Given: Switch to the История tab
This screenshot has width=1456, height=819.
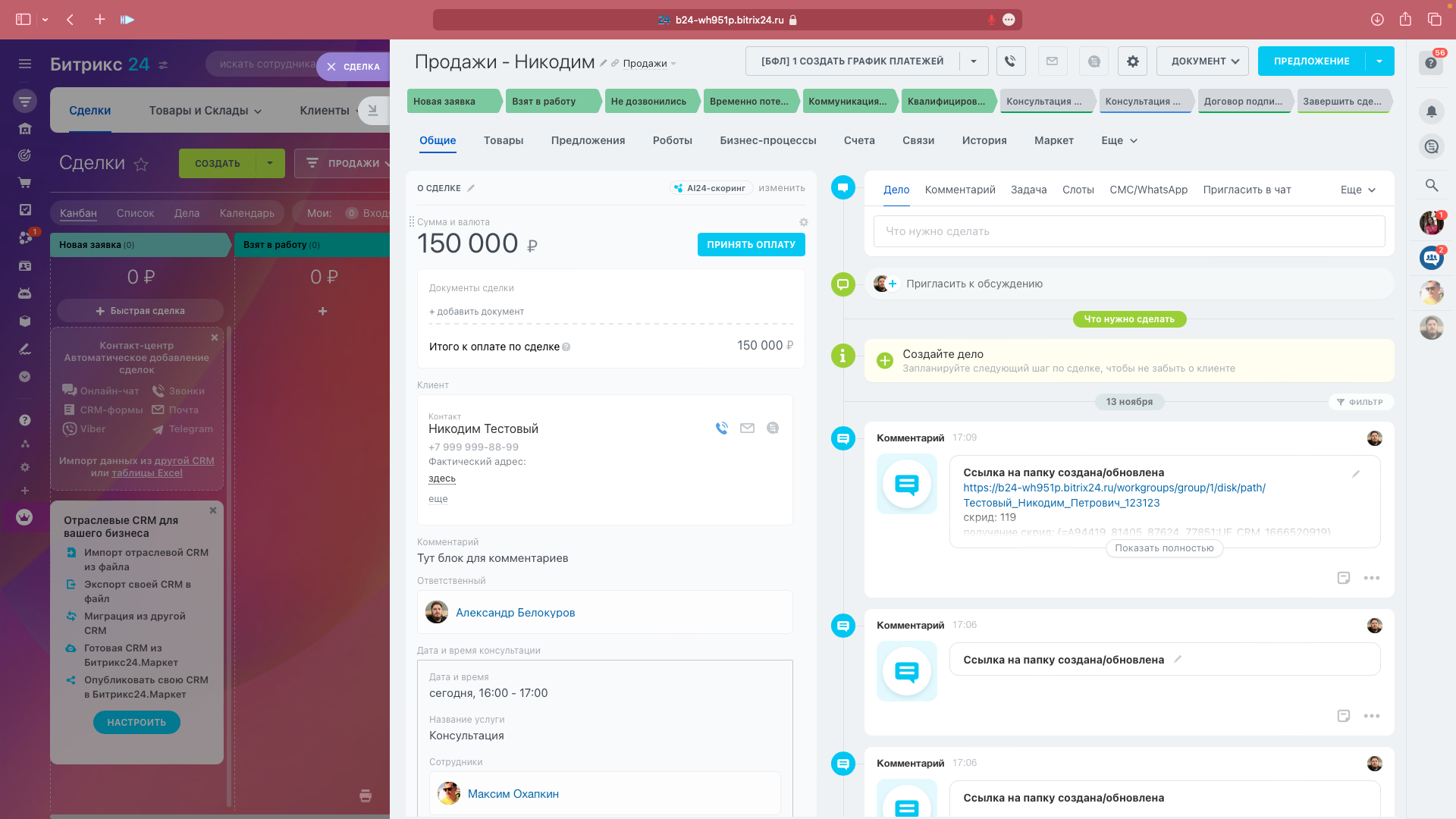Looking at the screenshot, I should (x=984, y=141).
